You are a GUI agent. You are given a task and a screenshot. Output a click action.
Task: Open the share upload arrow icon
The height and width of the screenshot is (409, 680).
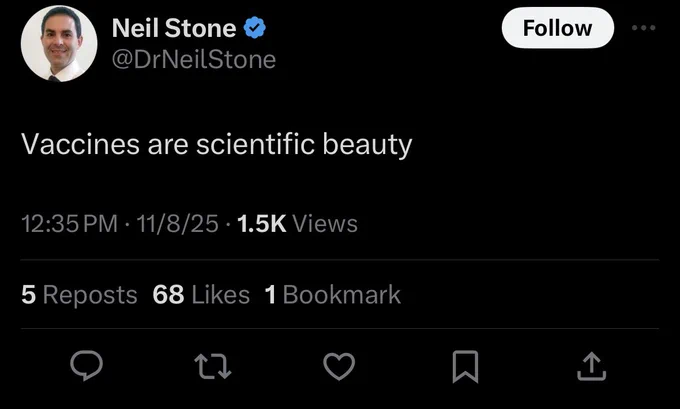(x=591, y=367)
